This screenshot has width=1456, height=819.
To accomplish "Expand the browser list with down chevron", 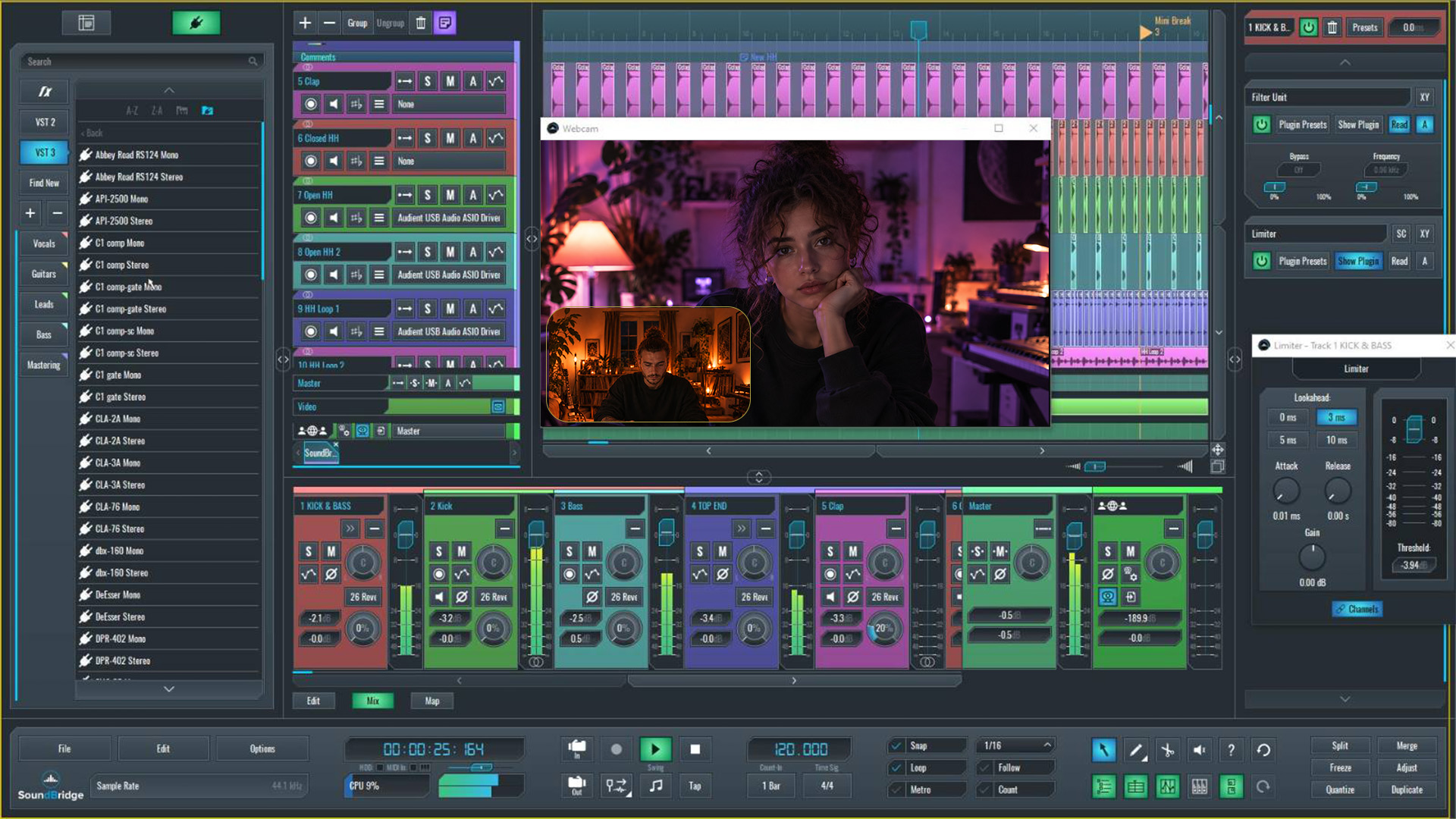I will pos(169,689).
